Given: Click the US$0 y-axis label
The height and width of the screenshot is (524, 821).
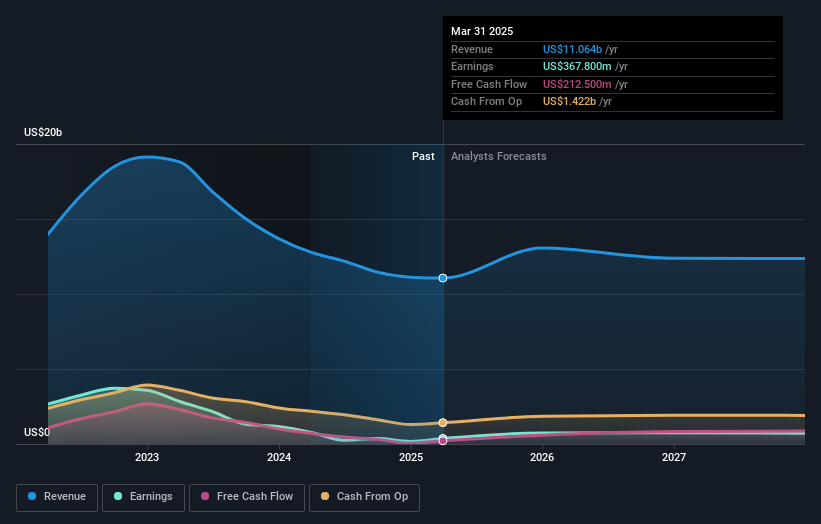Looking at the screenshot, I should 37,432.
